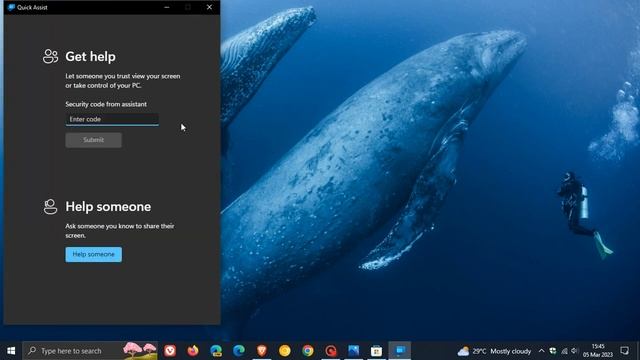Viewport: 640px width, 360px height.
Task: Open the red circular app in taskbar
Action: click(331, 351)
